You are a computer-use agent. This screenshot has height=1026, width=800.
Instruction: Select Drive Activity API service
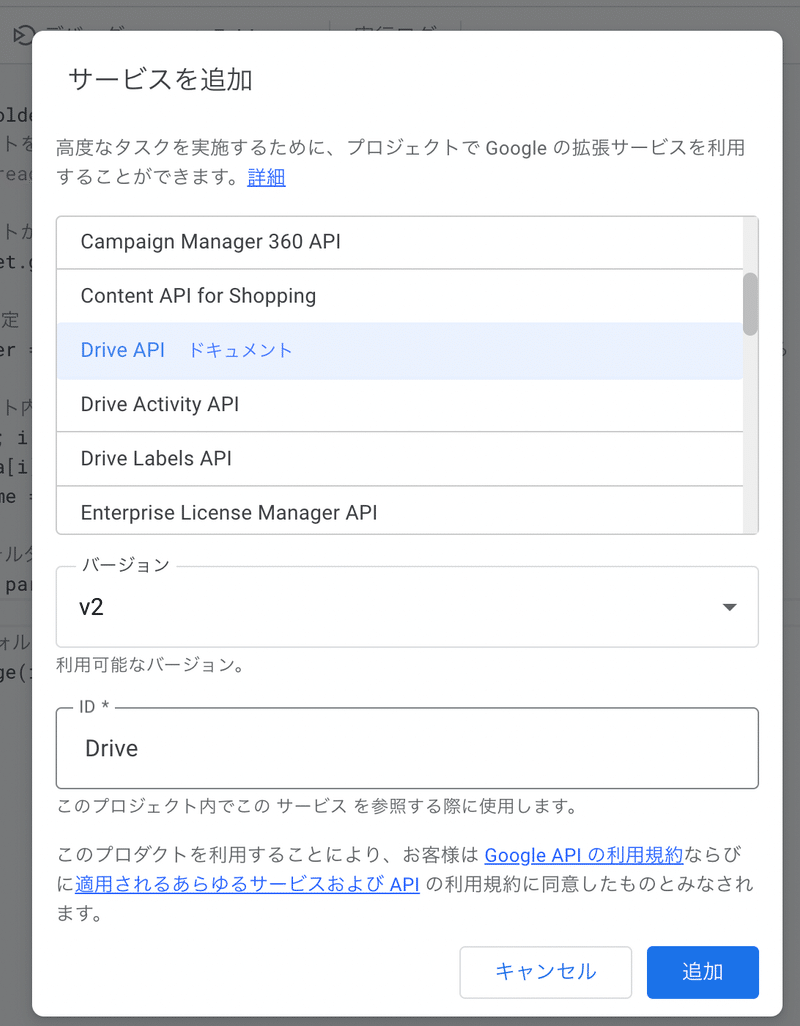pos(400,404)
